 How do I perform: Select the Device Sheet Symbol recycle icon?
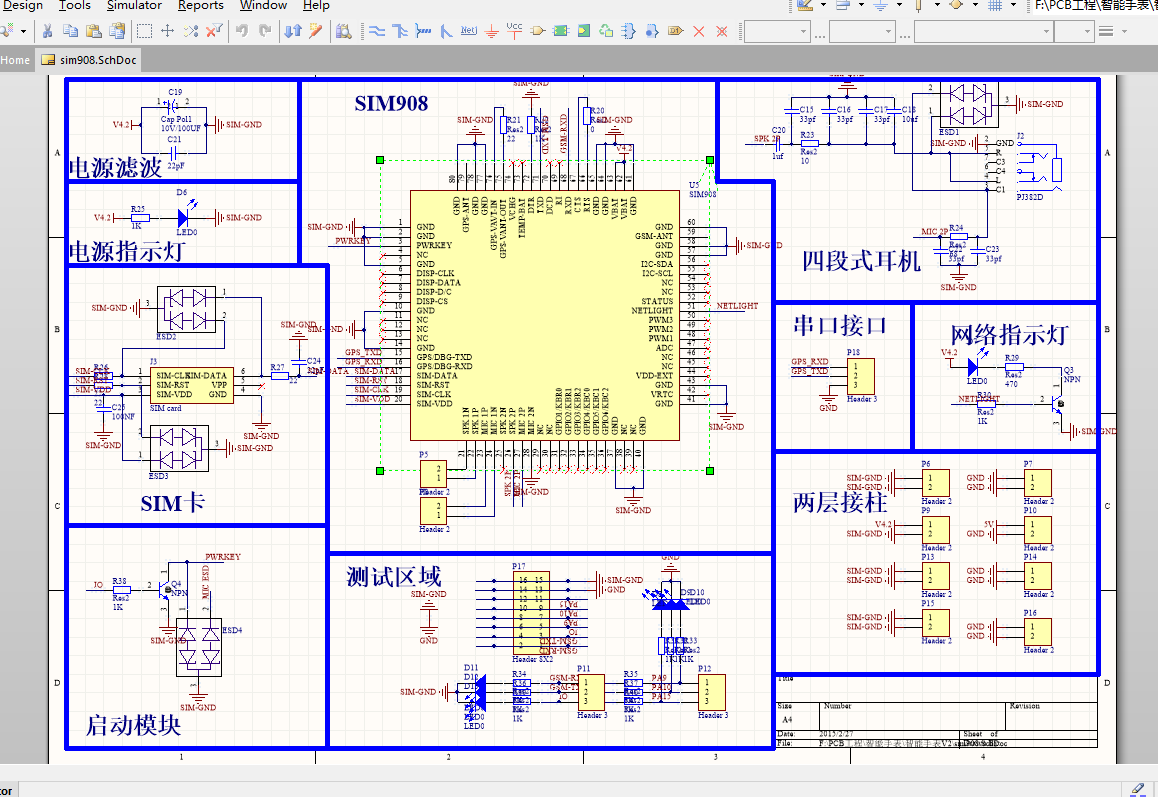pyautogui.click(x=606, y=31)
